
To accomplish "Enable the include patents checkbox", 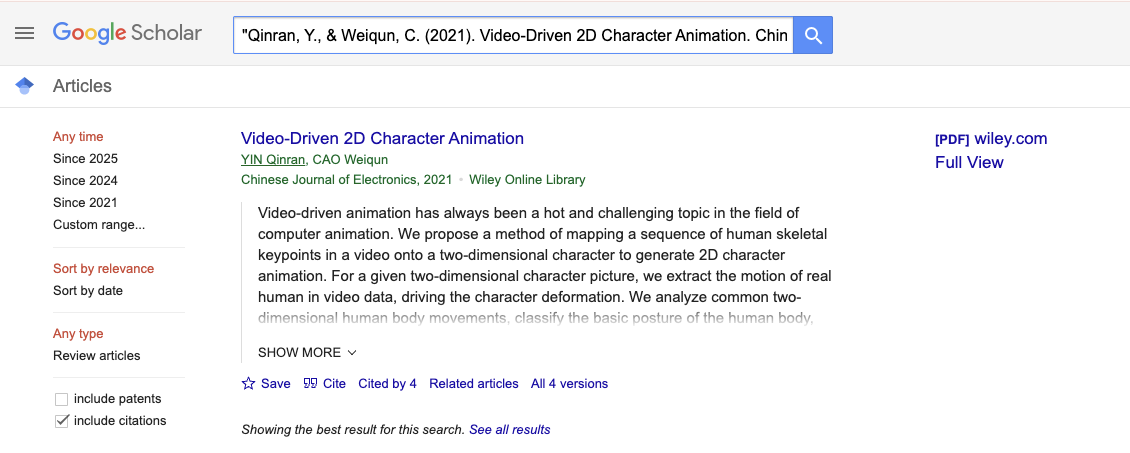I will coord(62,399).
